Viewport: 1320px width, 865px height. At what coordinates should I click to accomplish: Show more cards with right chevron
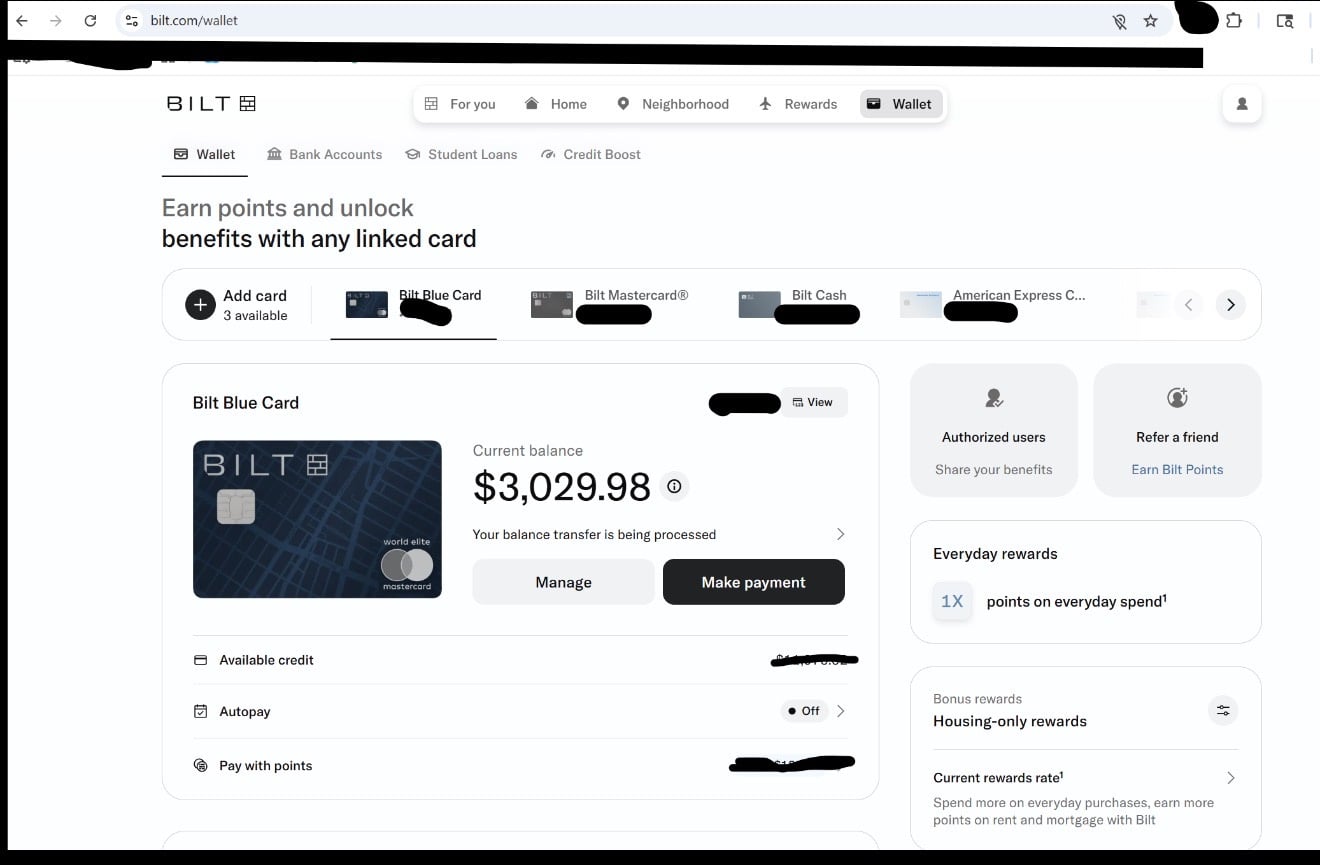point(1231,305)
